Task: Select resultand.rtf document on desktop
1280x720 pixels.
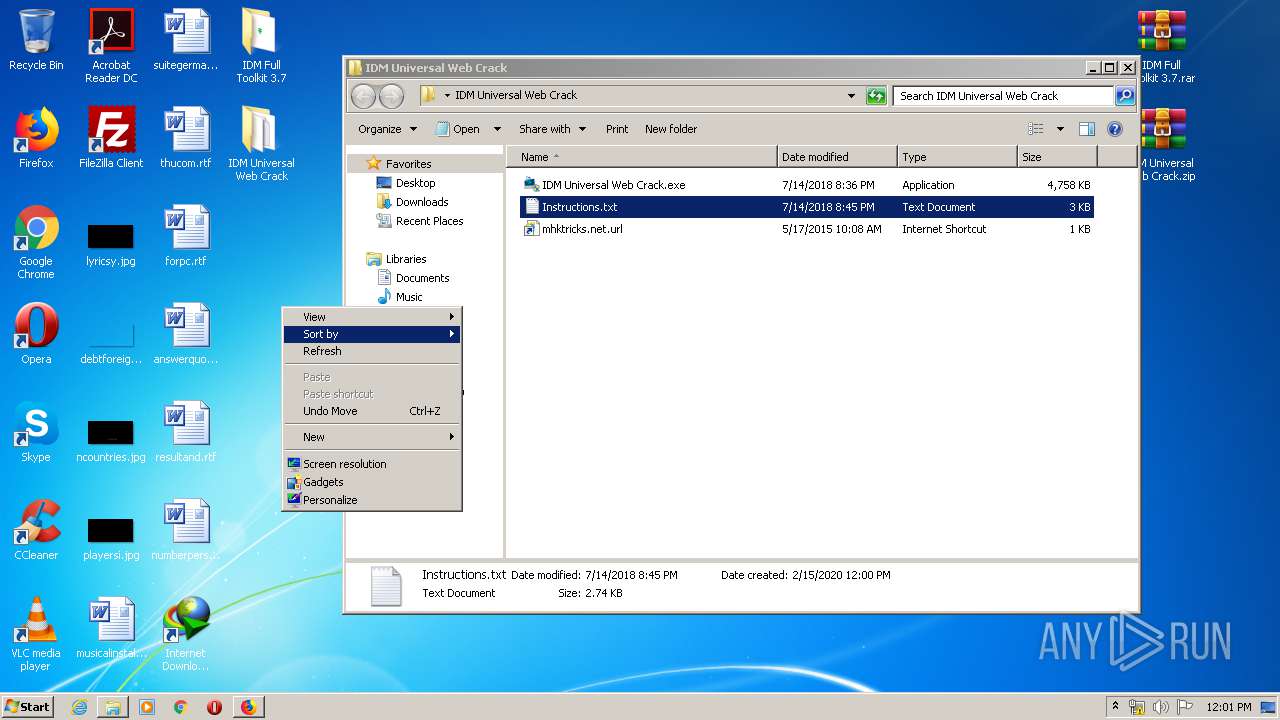Action: (186, 432)
